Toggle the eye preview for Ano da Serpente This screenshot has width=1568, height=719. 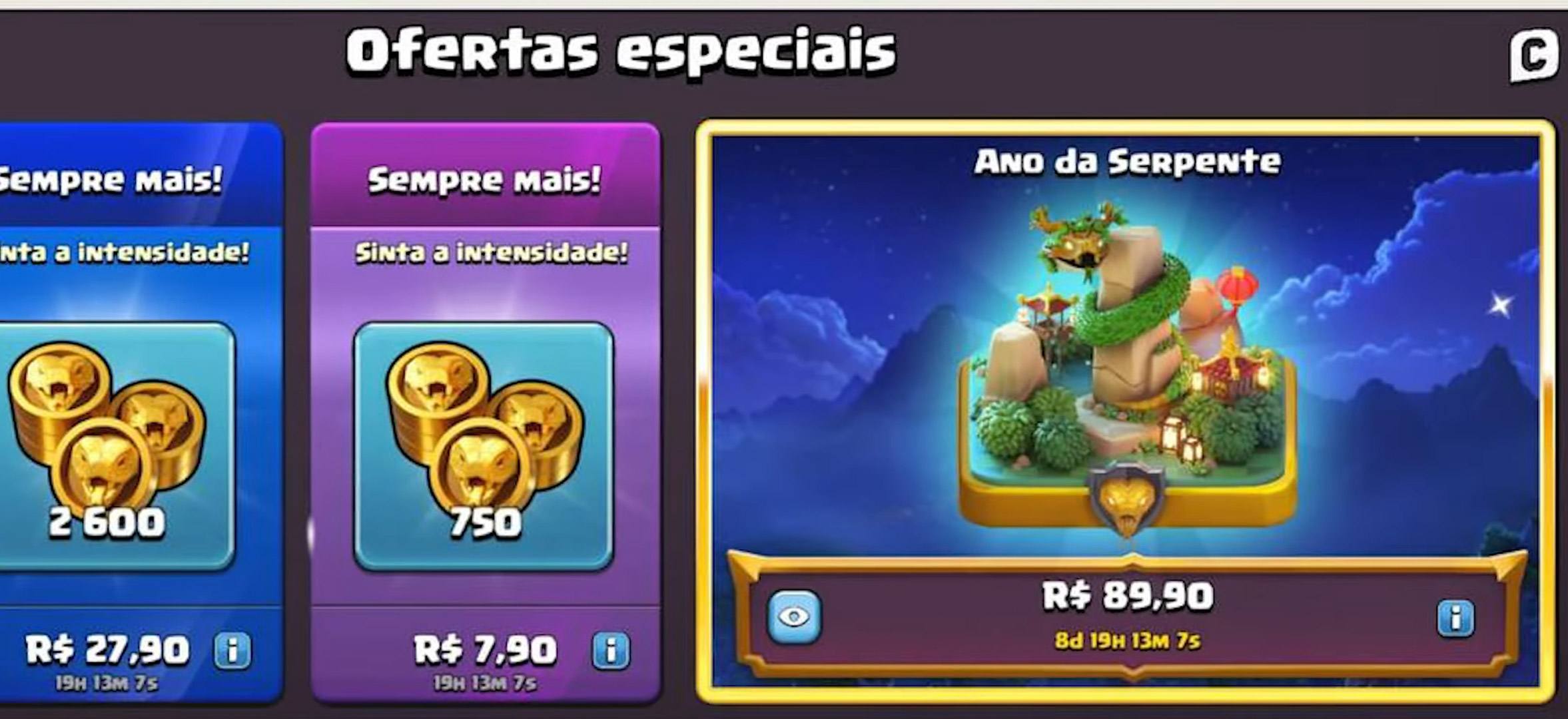coord(794,617)
